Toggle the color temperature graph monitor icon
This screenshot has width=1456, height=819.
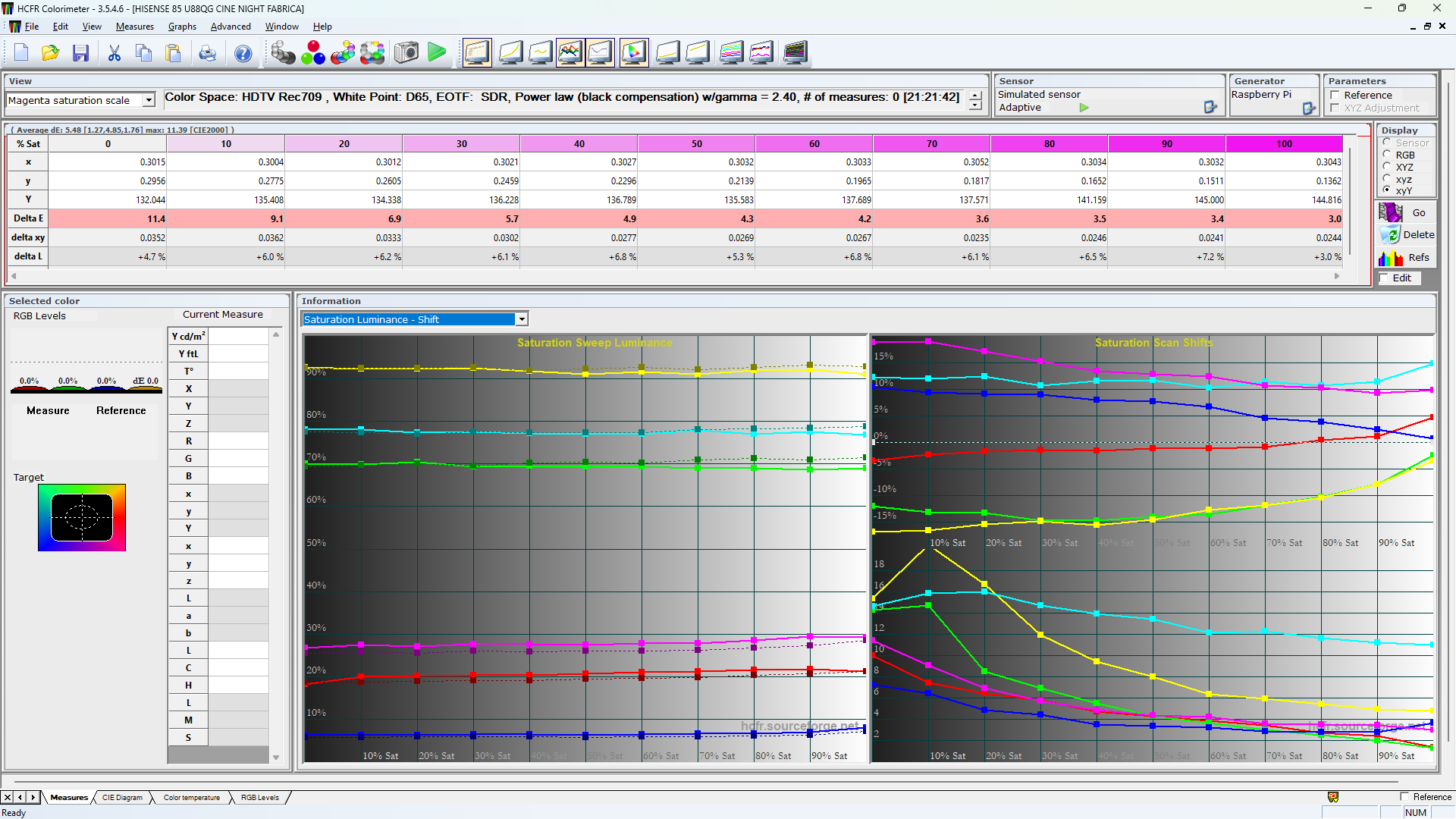tap(600, 52)
